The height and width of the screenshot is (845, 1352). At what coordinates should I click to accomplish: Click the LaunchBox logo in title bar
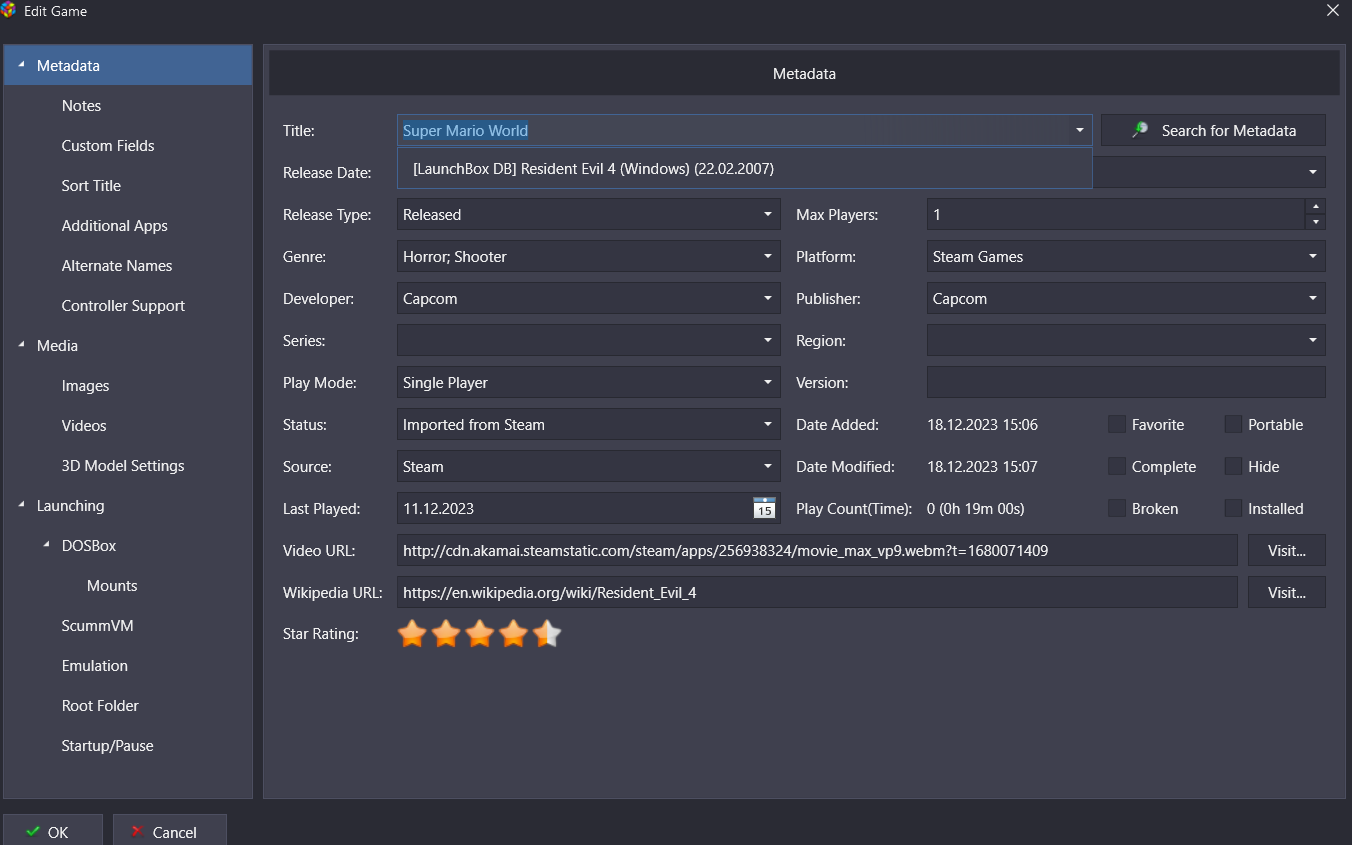point(8,10)
